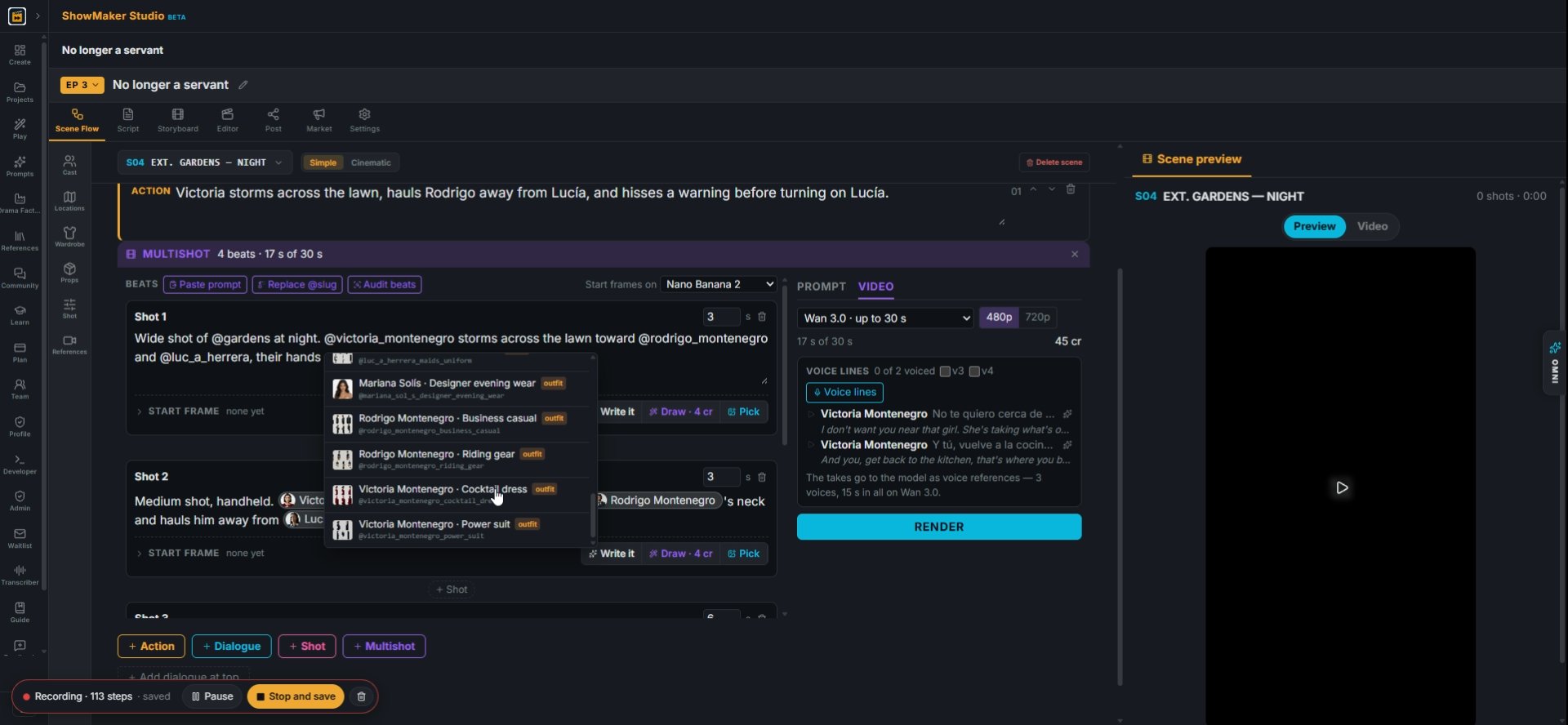This screenshot has width=1568, height=725.
Task: Open the S04 EXT. GARDENS scene dropdown
Action: tap(204, 162)
